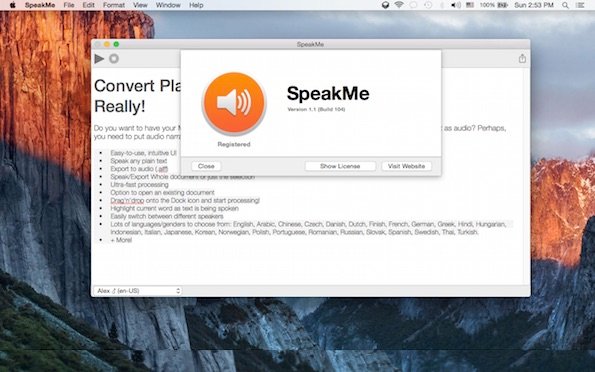Viewport: 595px width, 372px height.
Task: Click the yellow minimize window button
Action: tap(107, 44)
